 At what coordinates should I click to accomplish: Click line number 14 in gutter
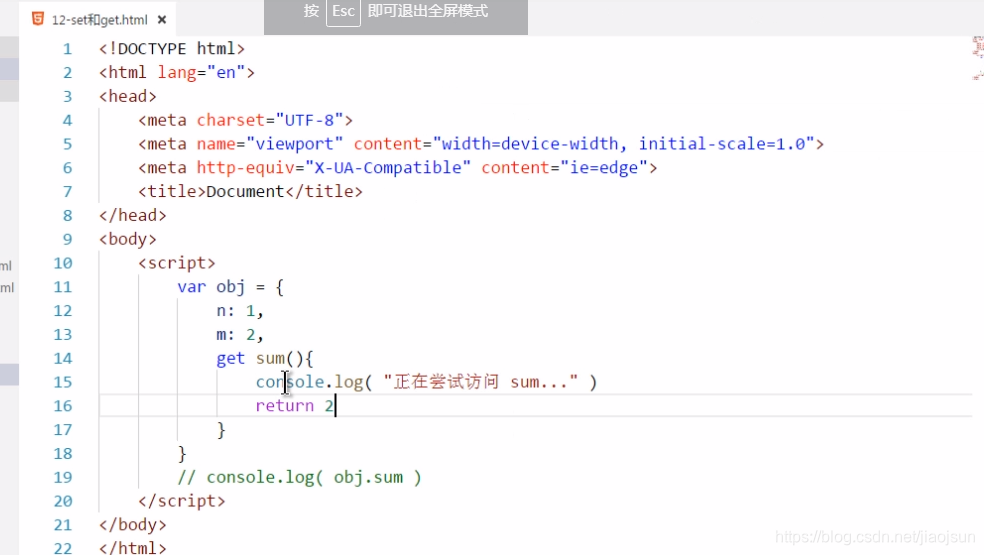tap(63, 358)
